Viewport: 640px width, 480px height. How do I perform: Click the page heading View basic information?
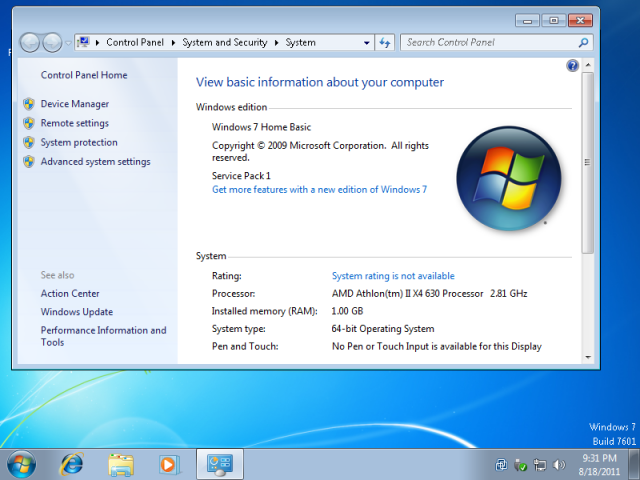point(320,82)
